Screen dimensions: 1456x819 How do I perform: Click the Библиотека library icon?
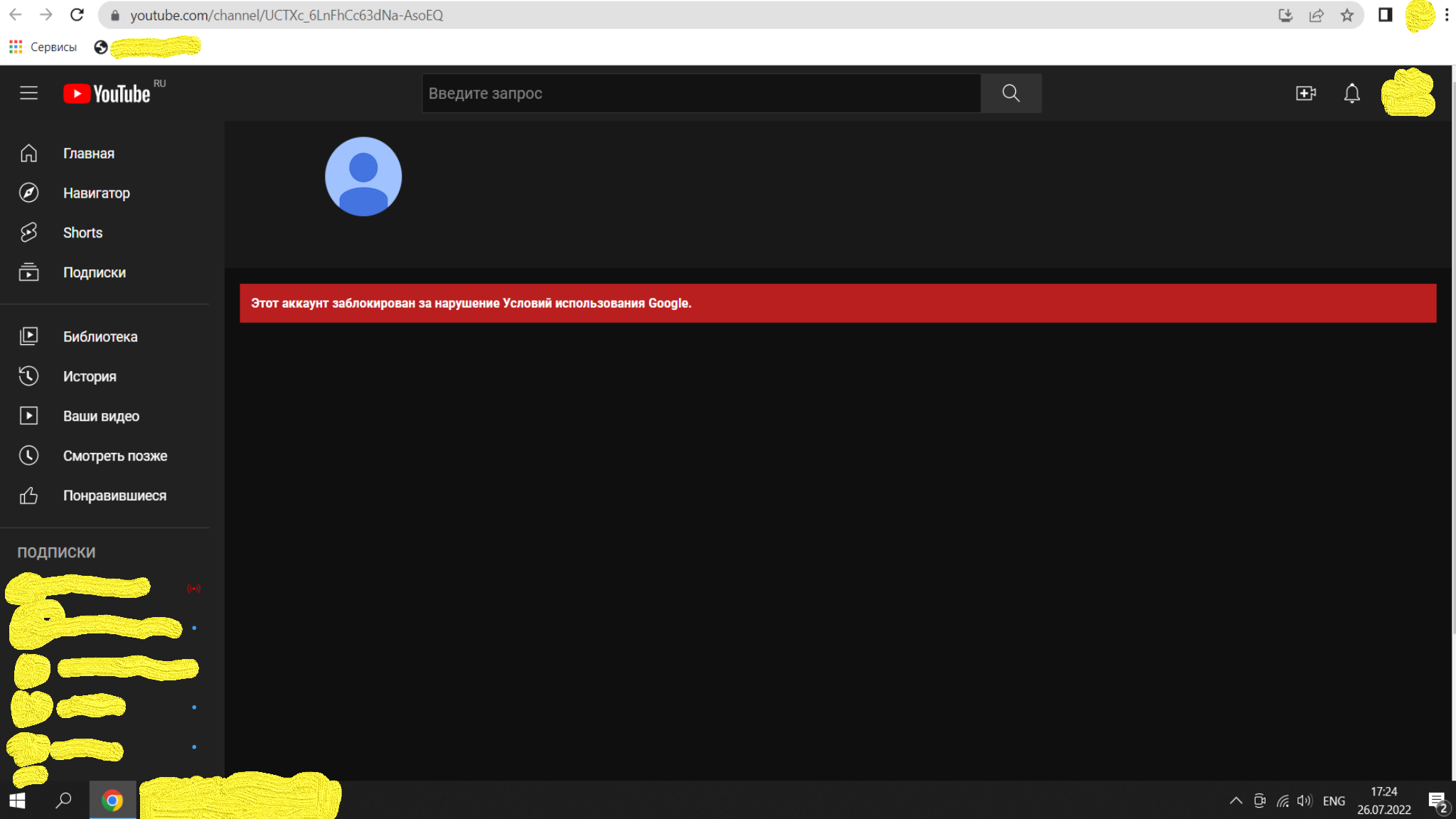coord(28,336)
